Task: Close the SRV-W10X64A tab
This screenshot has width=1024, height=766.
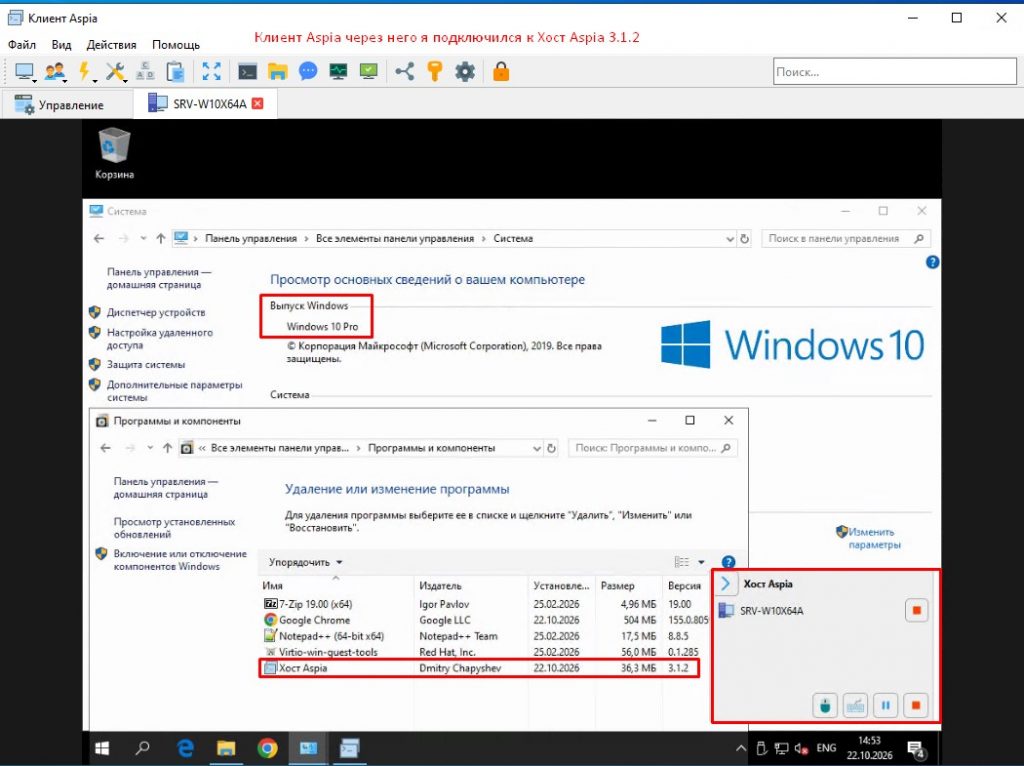Action: (x=258, y=104)
